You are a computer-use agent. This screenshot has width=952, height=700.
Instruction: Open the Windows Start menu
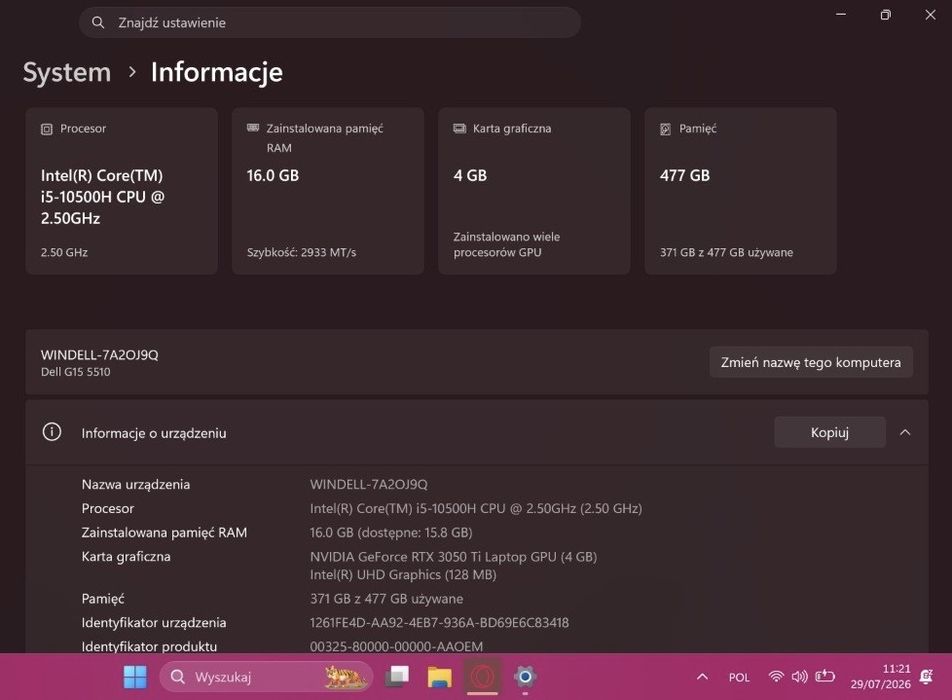pyautogui.click(x=135, y=676)
